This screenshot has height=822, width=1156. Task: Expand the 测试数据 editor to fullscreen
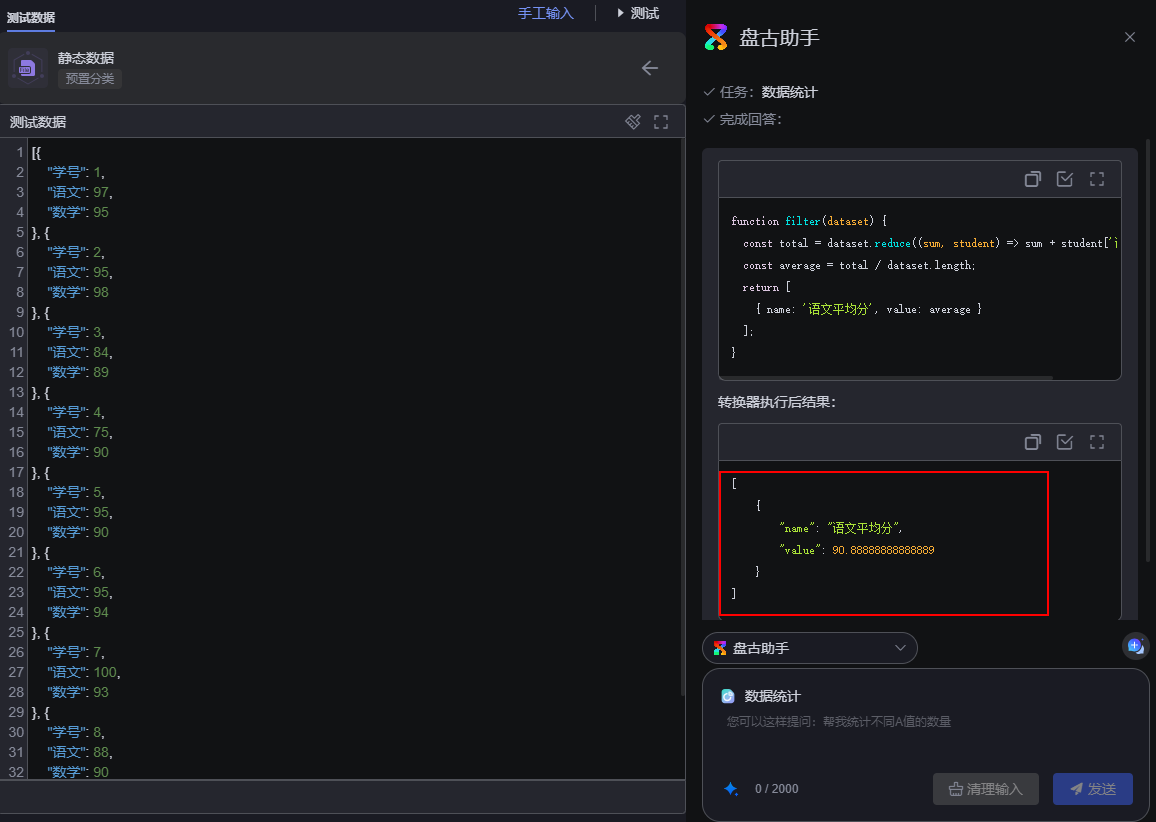pyautogui.click(x=661, y=122)
